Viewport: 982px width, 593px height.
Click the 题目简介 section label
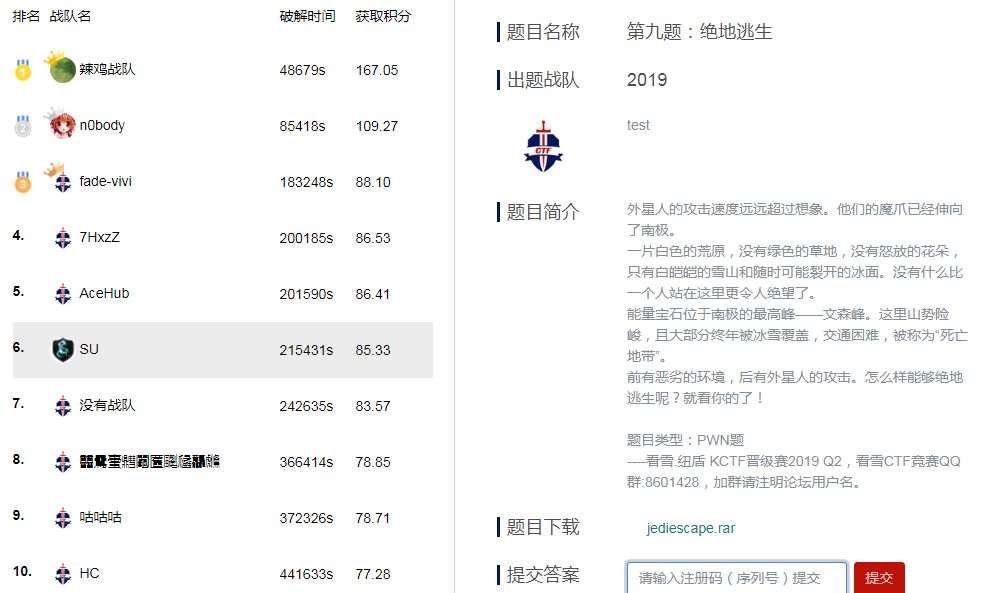pyautogui.click(x=542, y=212)
